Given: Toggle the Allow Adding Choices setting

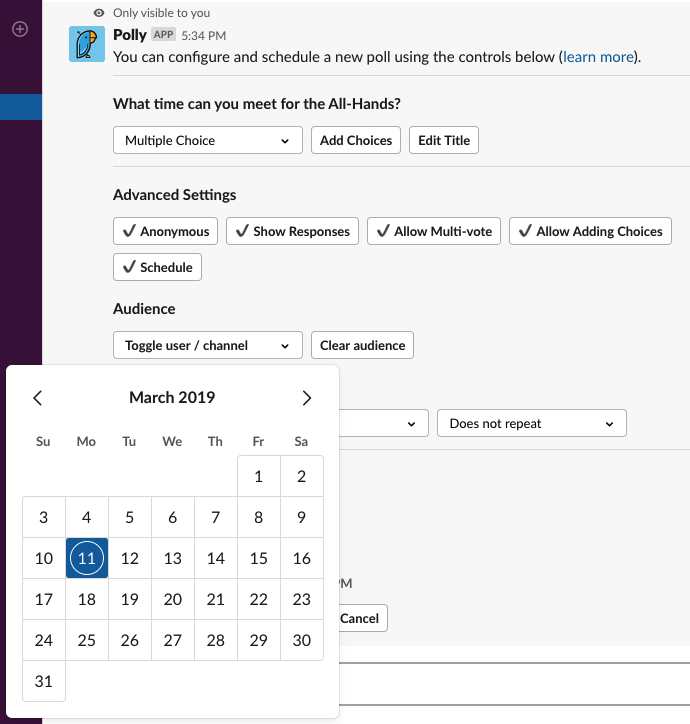Looking at the screenshot, I should coord(590,231).
